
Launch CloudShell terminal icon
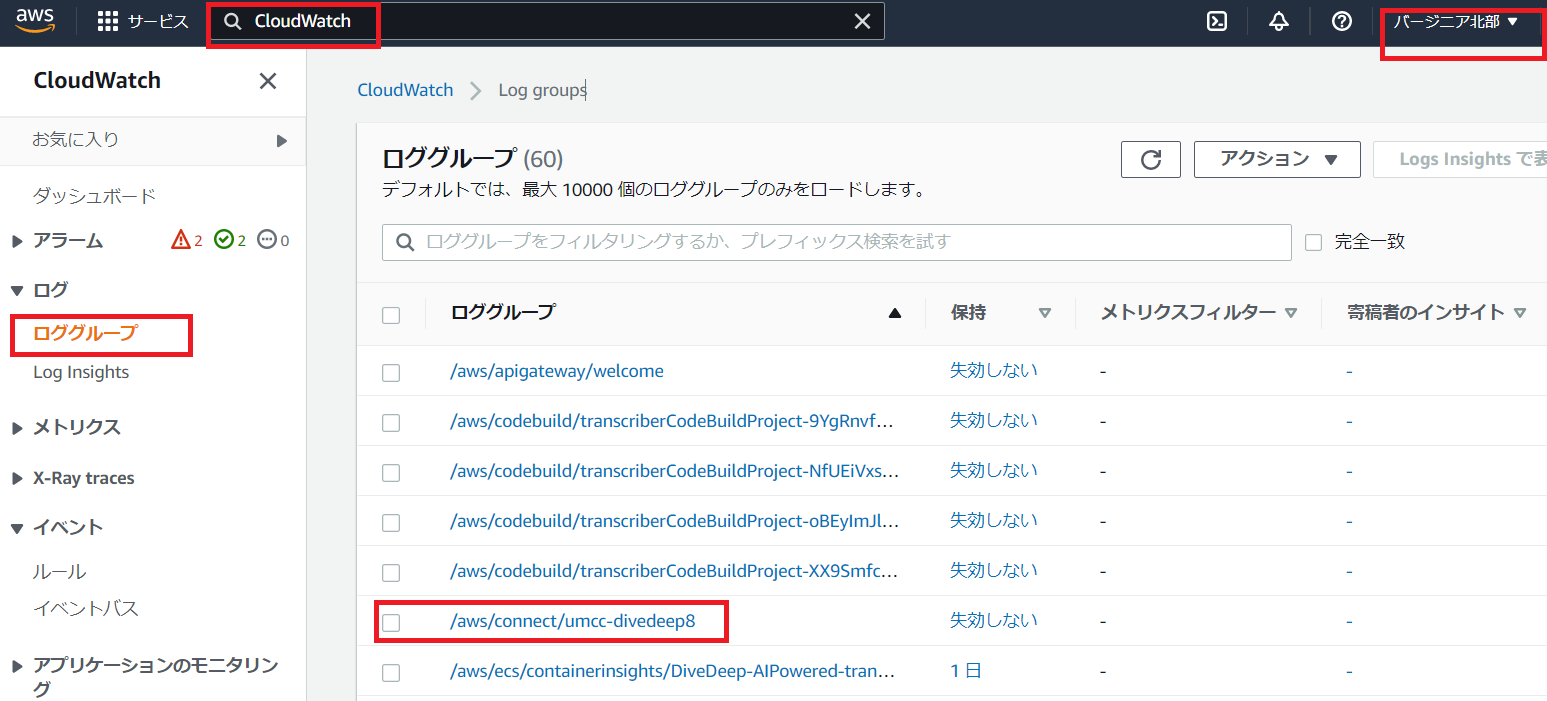(x=1217, y=22)
